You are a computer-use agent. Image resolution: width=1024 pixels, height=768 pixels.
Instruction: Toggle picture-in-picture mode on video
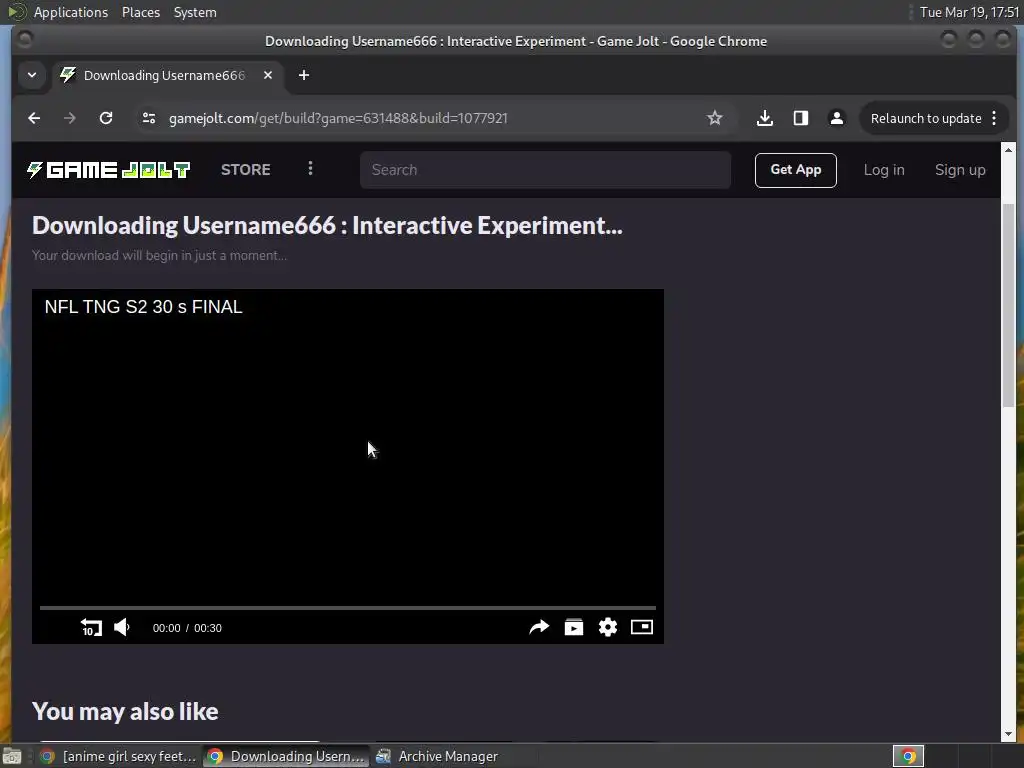click(642, 628)
